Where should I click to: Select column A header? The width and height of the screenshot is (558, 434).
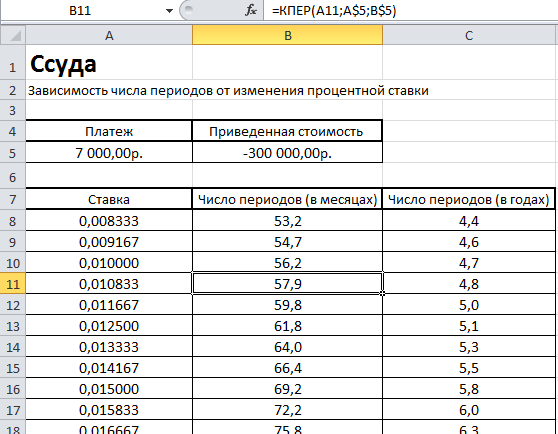(109, 35)
